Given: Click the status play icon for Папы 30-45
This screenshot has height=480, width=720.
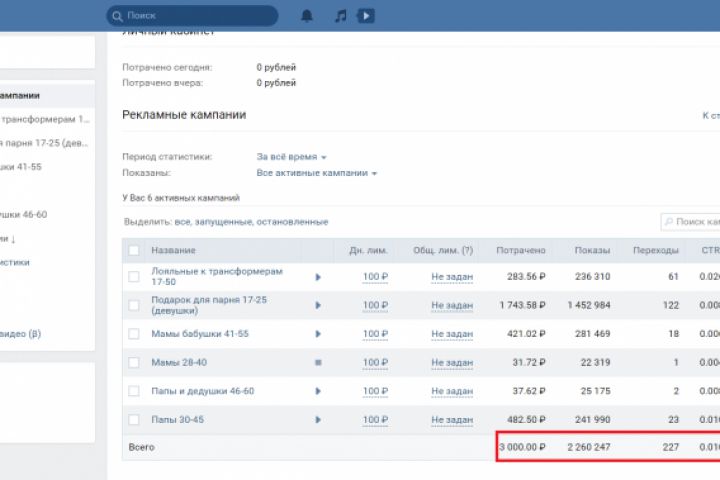Looking at the screenshot, I should 318,418.
